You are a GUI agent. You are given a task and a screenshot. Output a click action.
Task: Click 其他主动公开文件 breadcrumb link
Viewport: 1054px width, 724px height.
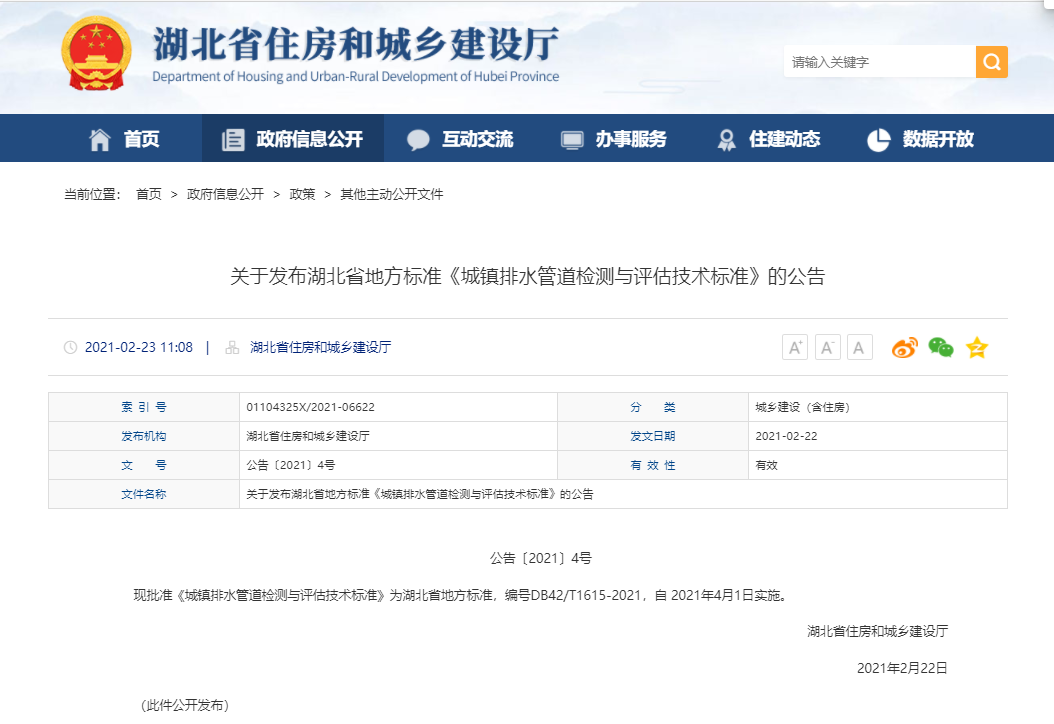click(391, 194)
